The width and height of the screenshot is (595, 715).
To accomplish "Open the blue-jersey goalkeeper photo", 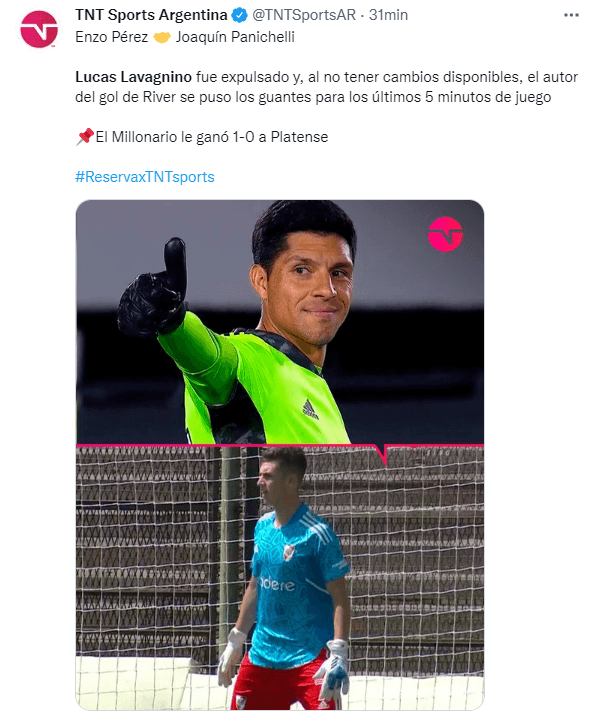I will (x=279, y=578).
